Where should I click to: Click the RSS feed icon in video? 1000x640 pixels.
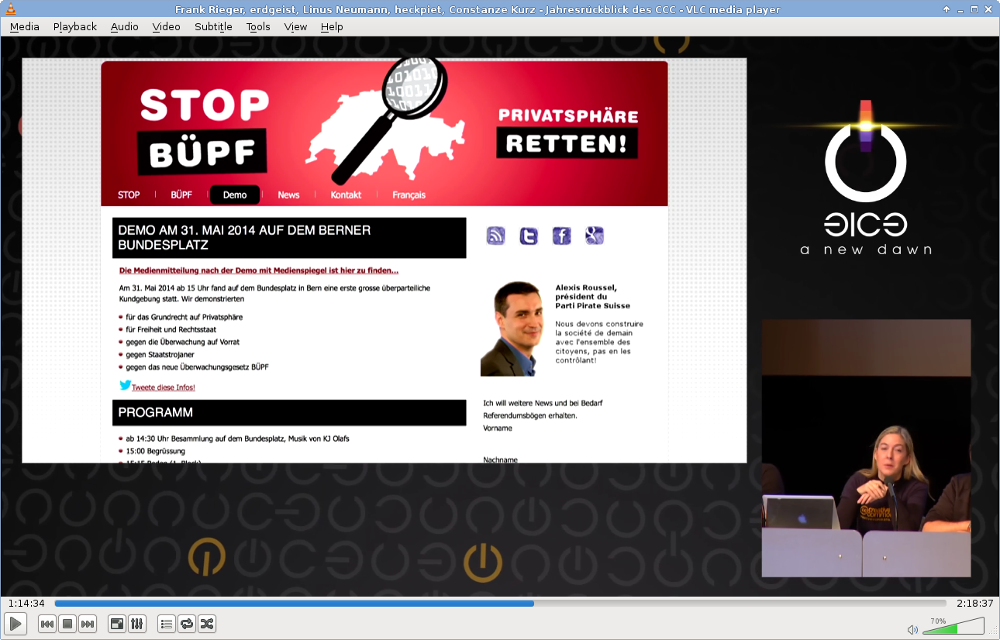pyautogui.click(x=496, y=236)
